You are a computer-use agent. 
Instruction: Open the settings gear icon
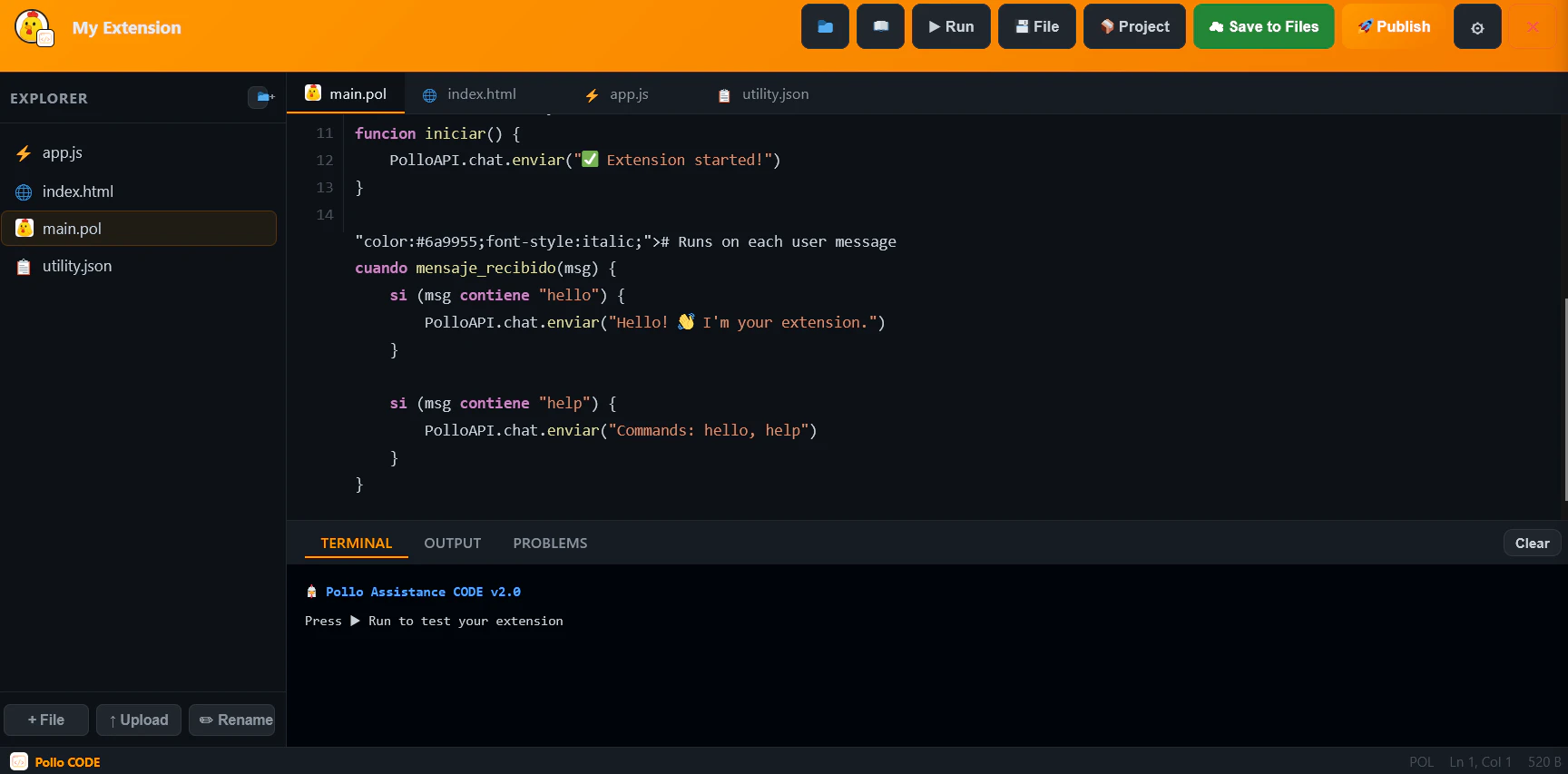coord(1477,27)
